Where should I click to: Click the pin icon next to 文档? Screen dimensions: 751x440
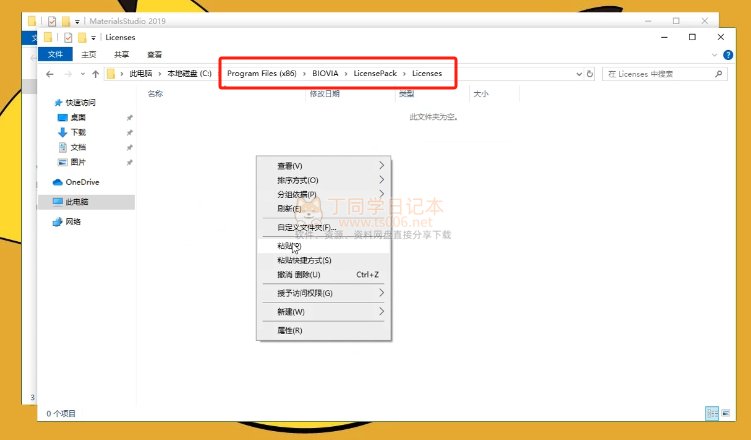129,147
